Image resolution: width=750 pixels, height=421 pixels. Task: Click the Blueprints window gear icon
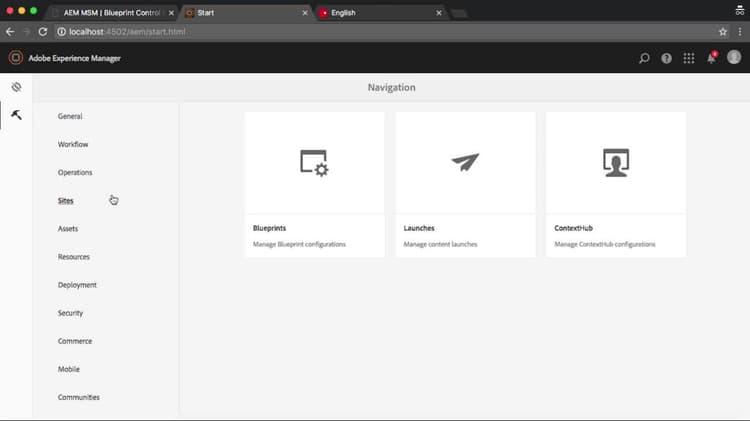click(314, 163)
